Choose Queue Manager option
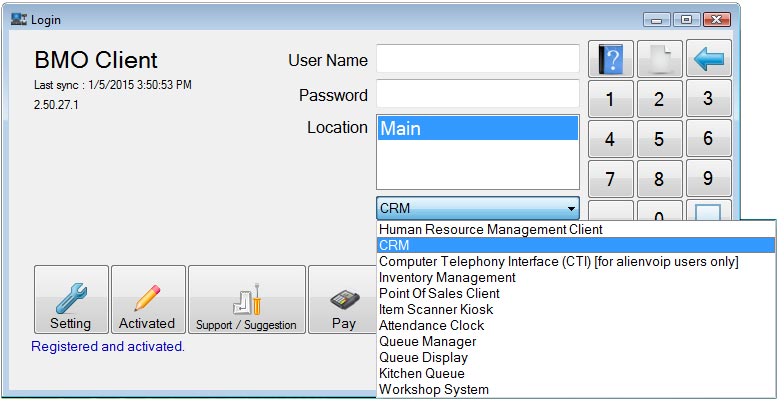 (576, 342)
